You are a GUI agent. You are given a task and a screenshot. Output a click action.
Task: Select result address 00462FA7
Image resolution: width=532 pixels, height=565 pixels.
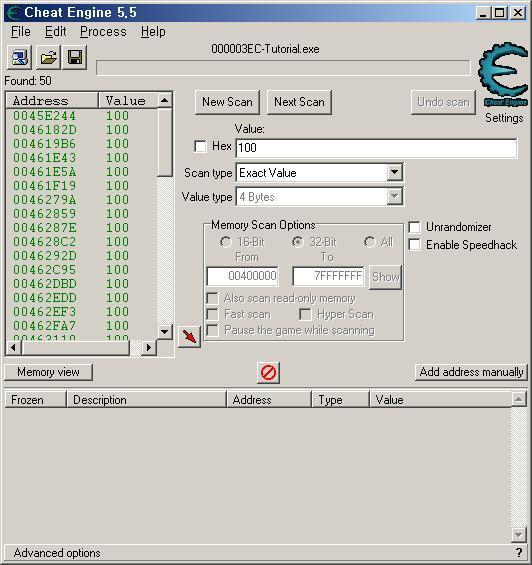click(x=44, y=326)
